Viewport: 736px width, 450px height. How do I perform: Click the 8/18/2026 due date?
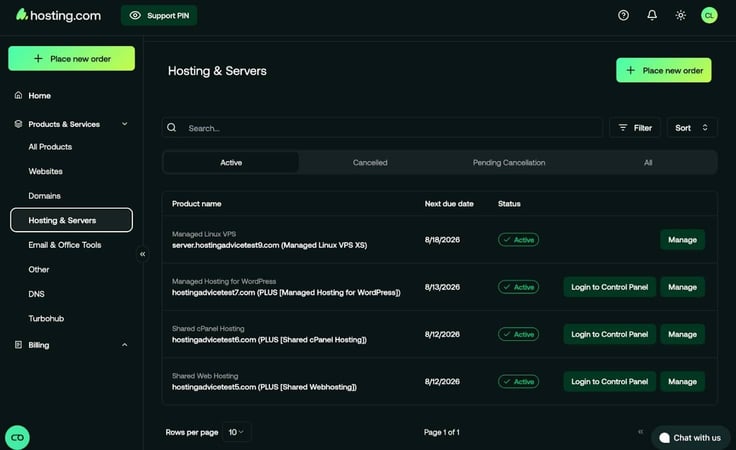(442, 240)
